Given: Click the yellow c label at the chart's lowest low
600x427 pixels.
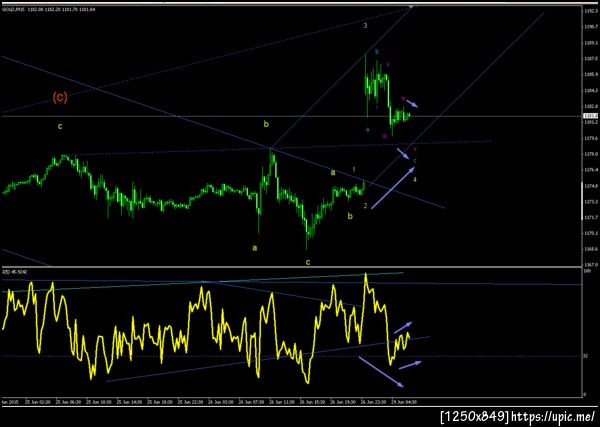Looking at the screenshot, I should click(x=308, y=262).
